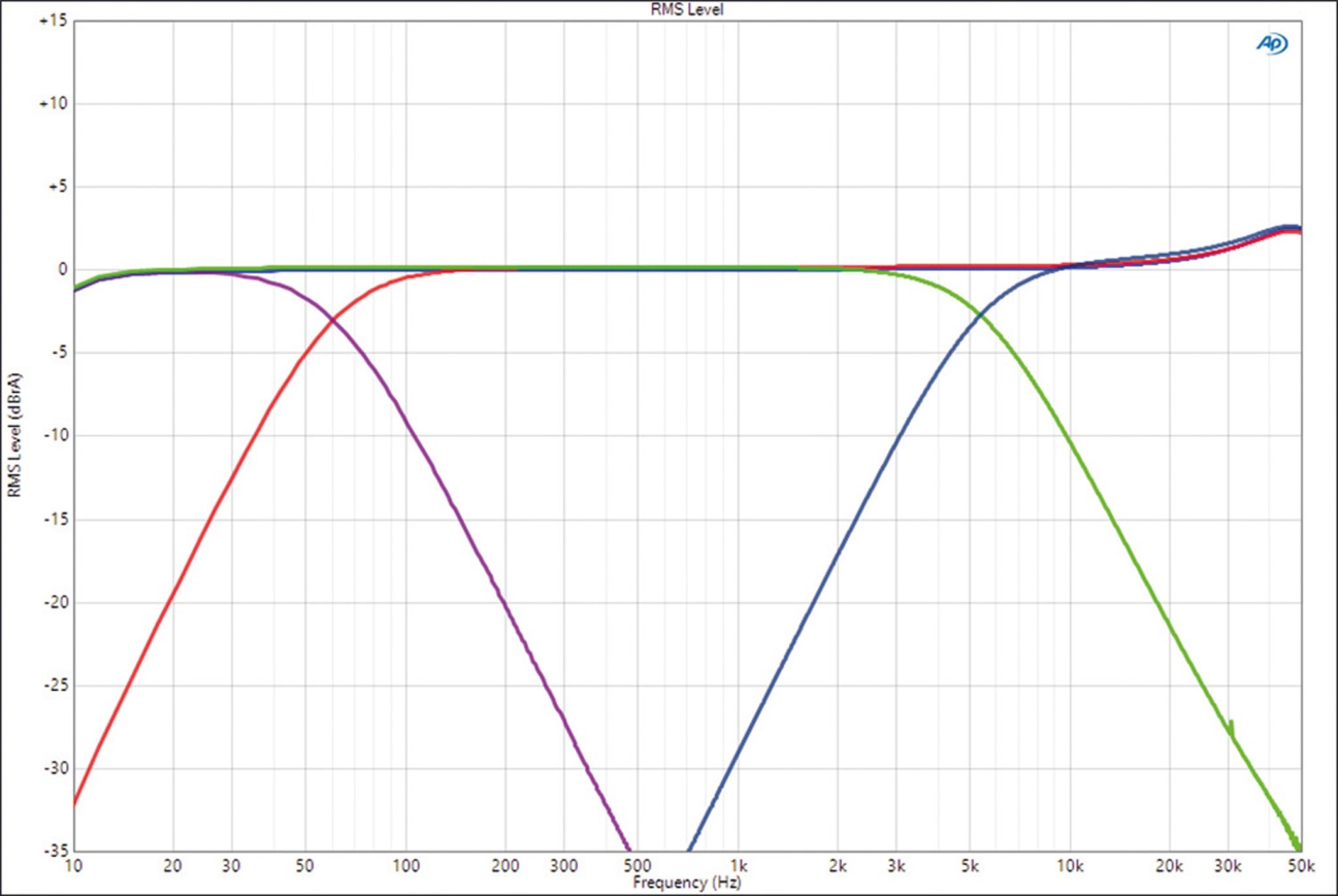Screen dimensions: 1338x896
Task: Click the +5 y-axis value
Action: (x=57, y=186)
